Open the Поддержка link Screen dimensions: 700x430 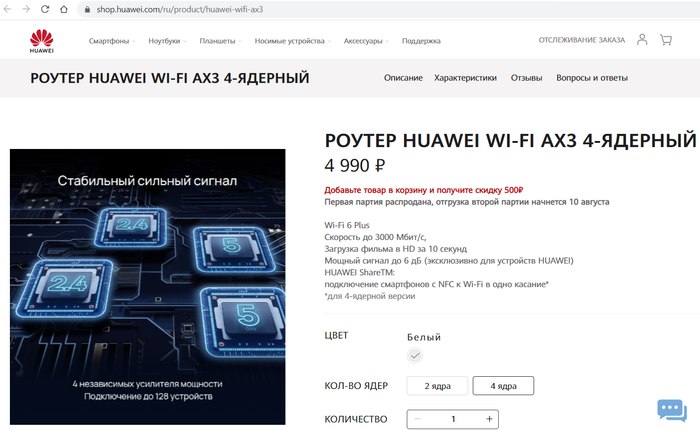click(421, 41)
